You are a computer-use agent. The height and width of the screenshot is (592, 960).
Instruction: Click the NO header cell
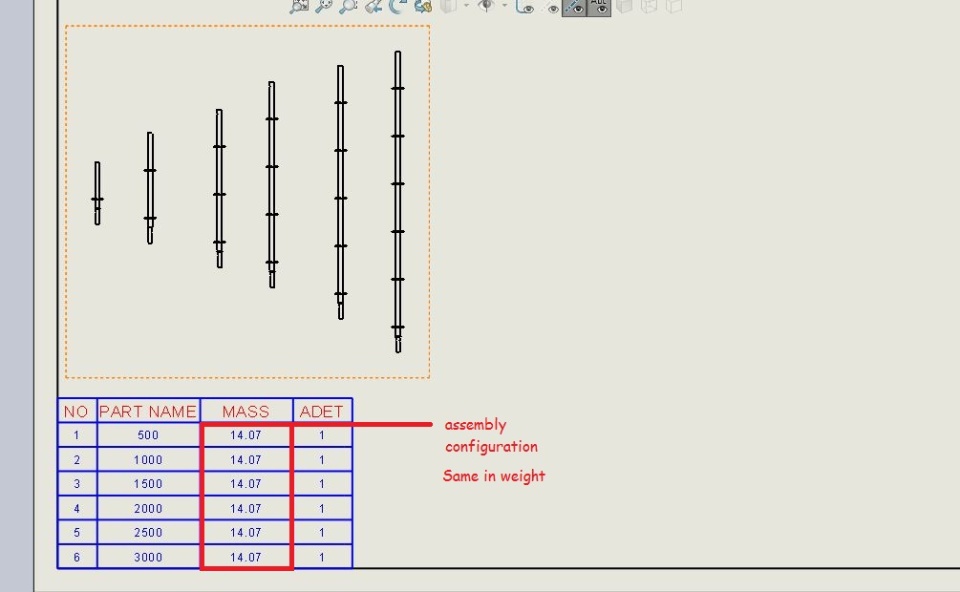(x=77, y=411)
